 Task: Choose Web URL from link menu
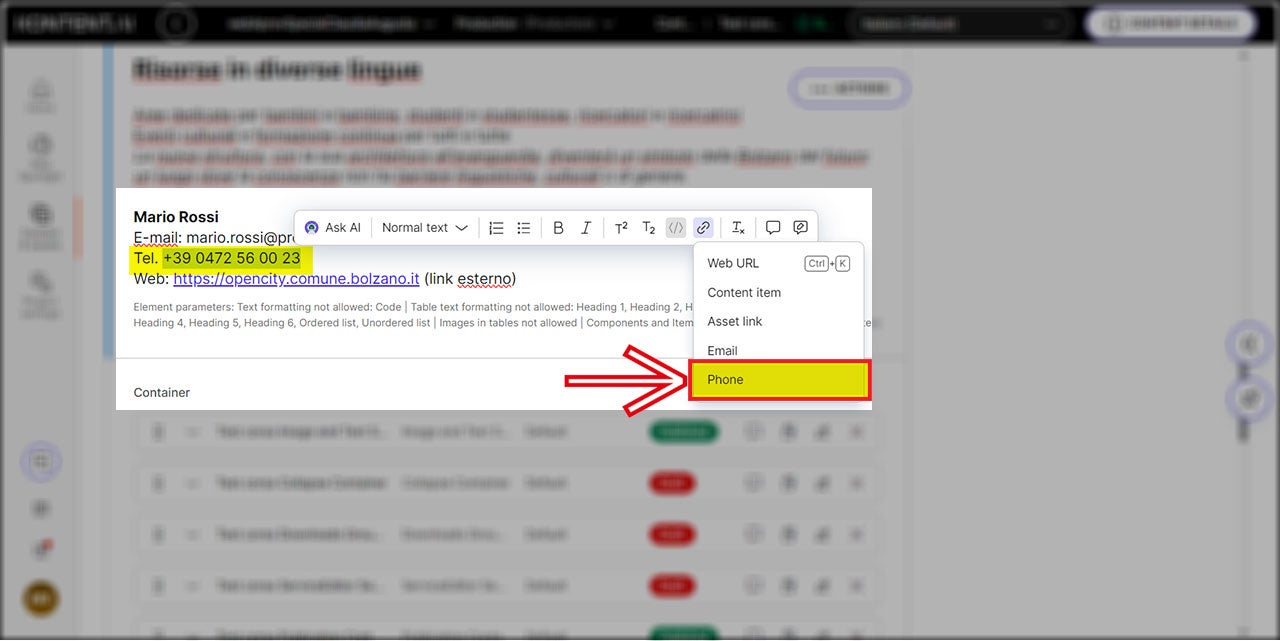click(733, 263)
